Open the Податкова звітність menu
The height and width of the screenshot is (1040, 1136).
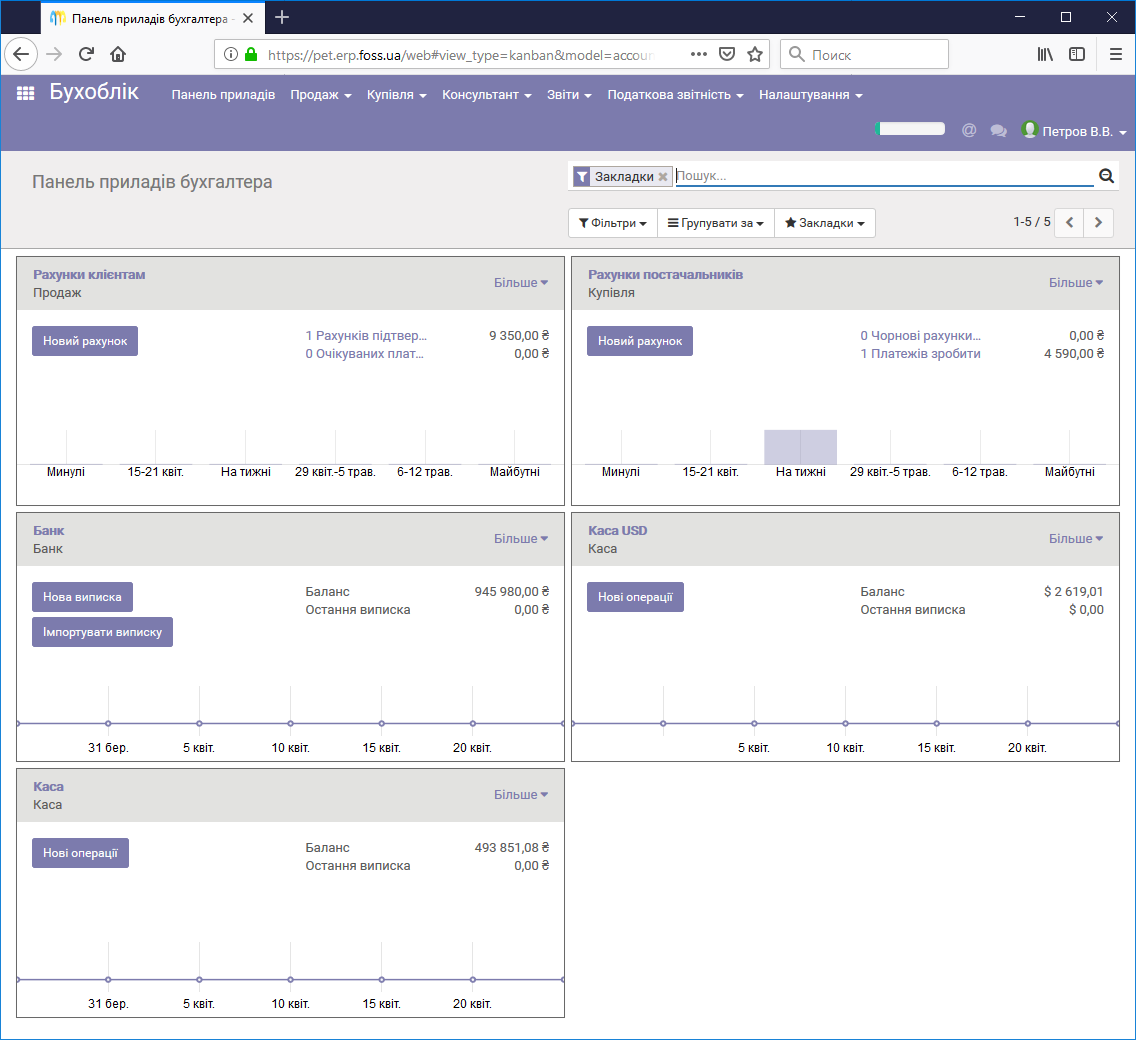tap(675, 95)
